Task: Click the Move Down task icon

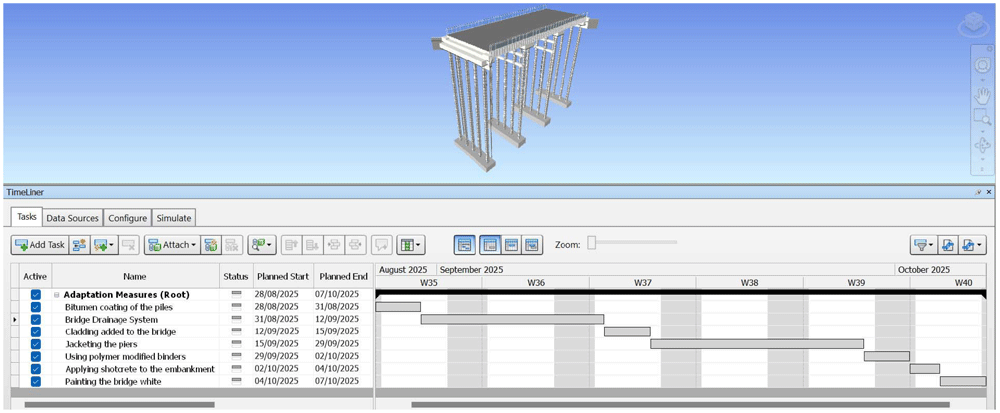Action: click(x=312, y=245)
